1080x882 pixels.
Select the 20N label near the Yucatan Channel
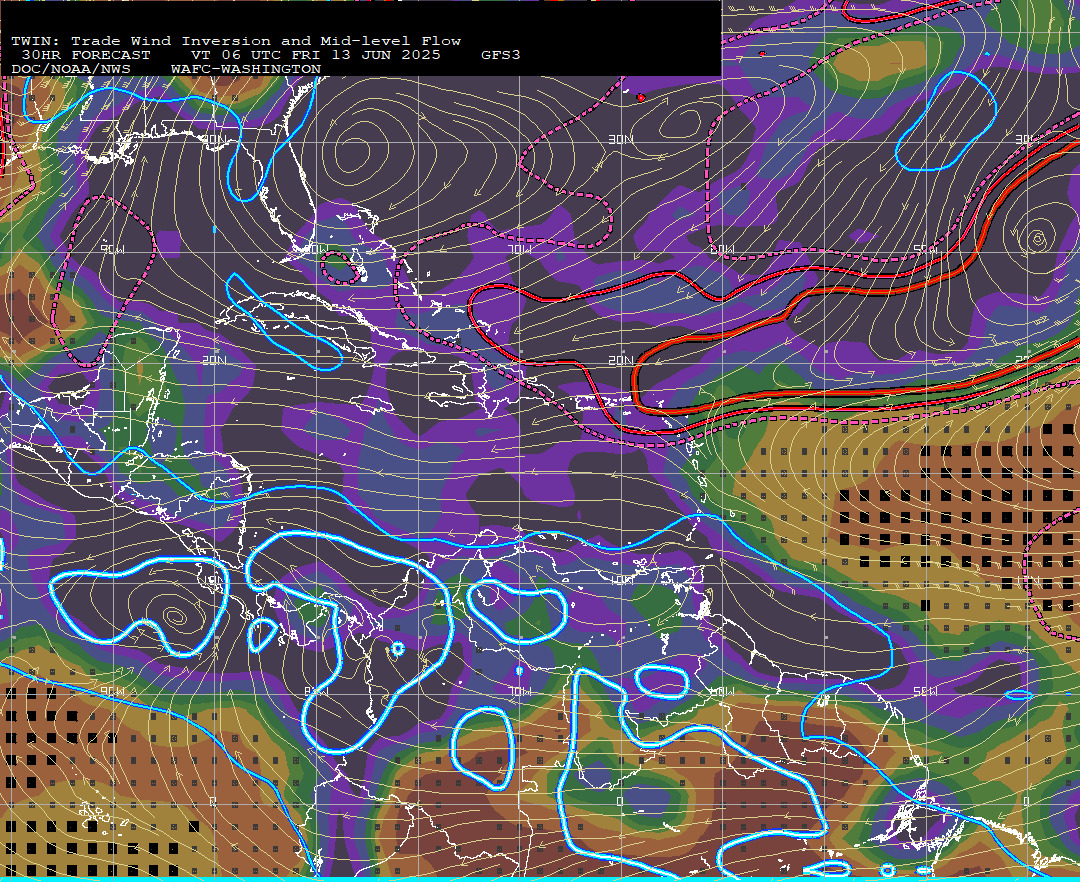point(214,360)
